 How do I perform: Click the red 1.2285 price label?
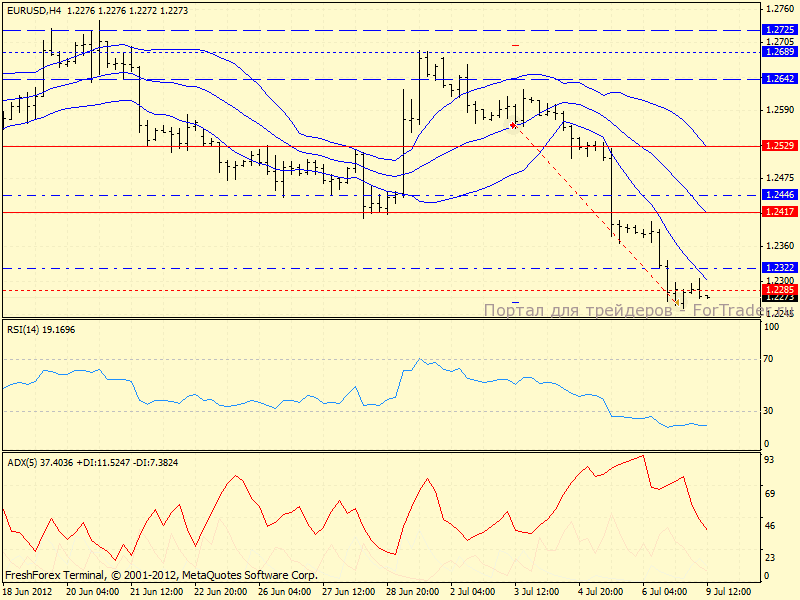point(780,290)
